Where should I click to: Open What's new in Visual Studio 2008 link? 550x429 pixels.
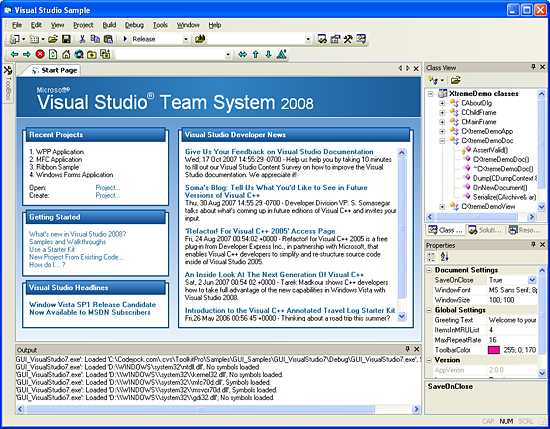click(x=78, y=234)
